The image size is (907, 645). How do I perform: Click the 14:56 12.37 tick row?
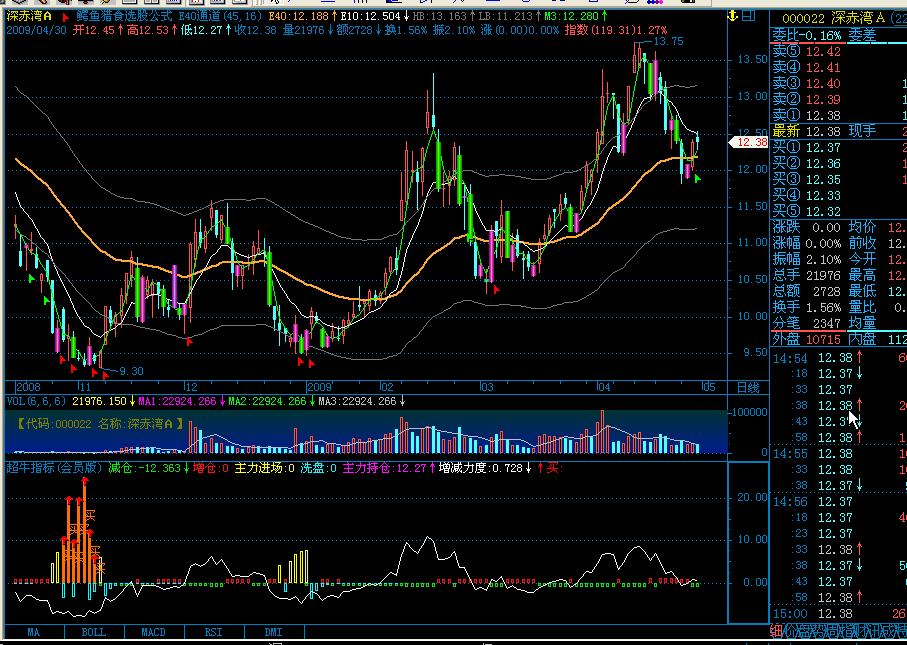(x=839, y=502)
